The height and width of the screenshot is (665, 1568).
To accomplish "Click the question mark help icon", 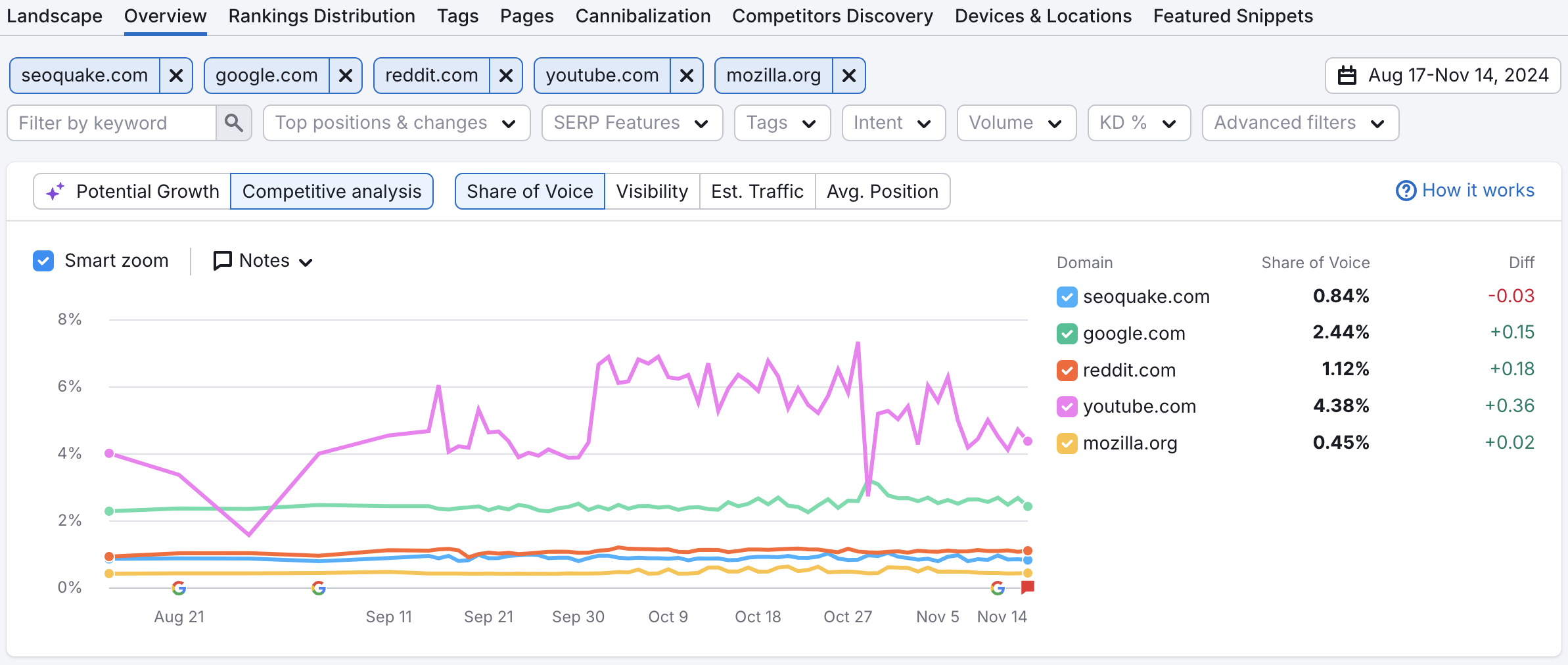I will (x=1406, y=191).
